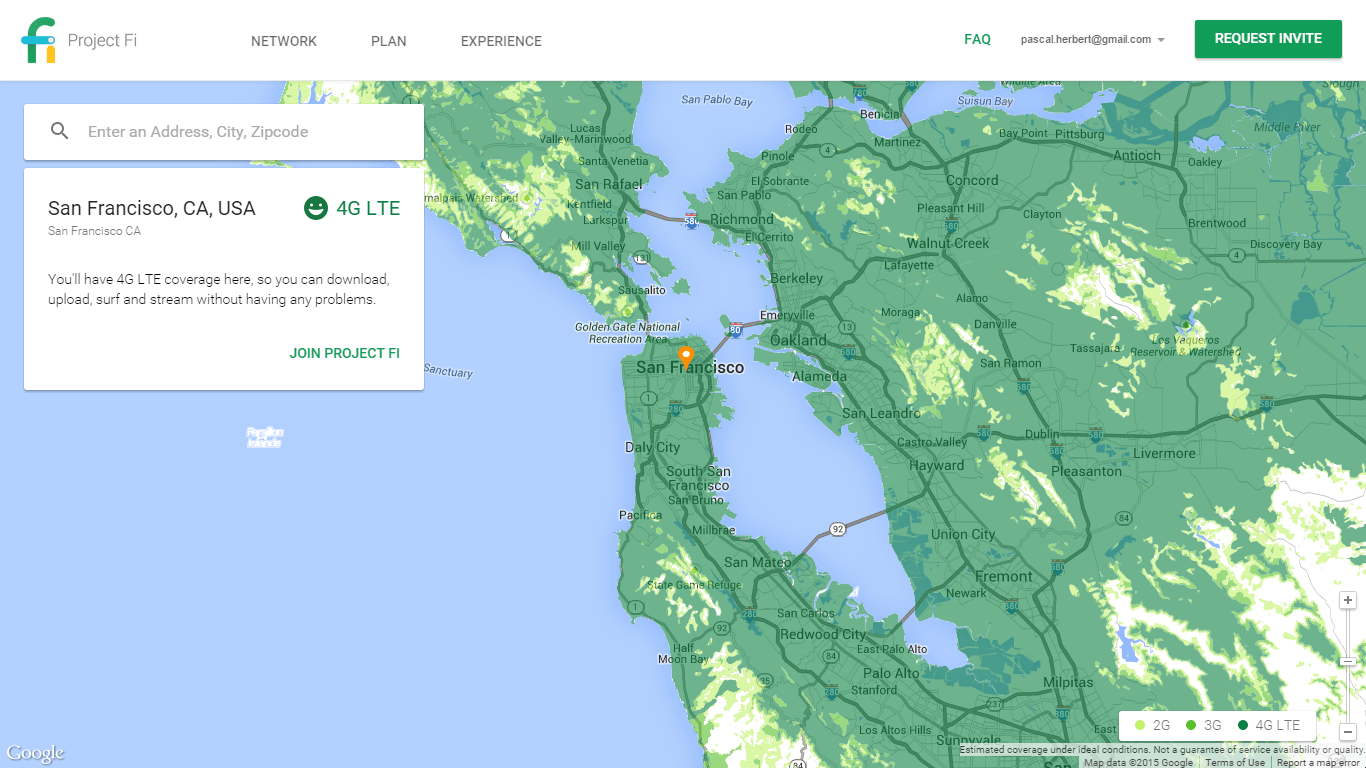Open the pascal.herbert@gmail.com account dropdown
The image size is (1366, 768).
click(1092, 40)
